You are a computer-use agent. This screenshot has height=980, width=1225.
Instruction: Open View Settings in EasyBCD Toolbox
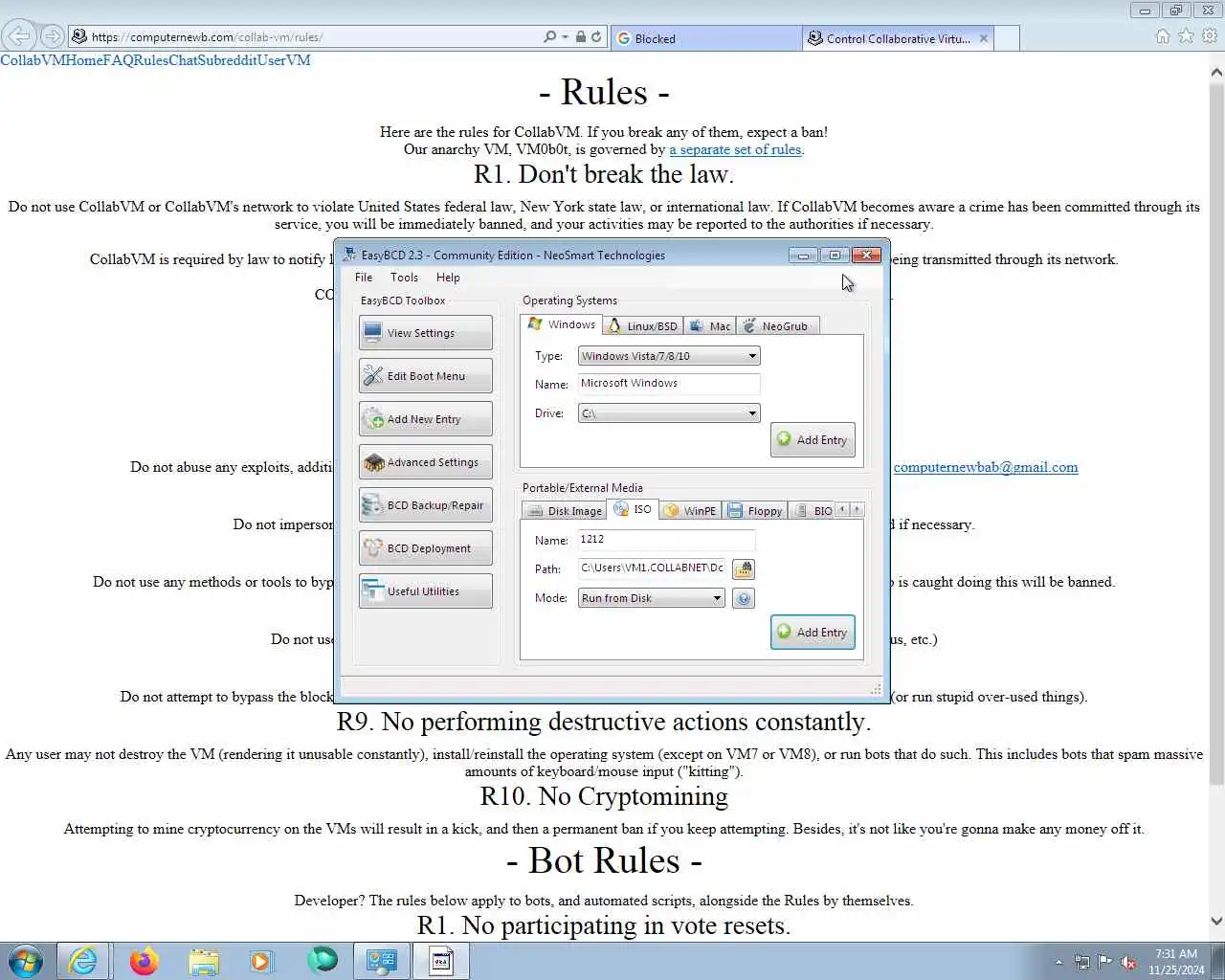pos(426,333)
